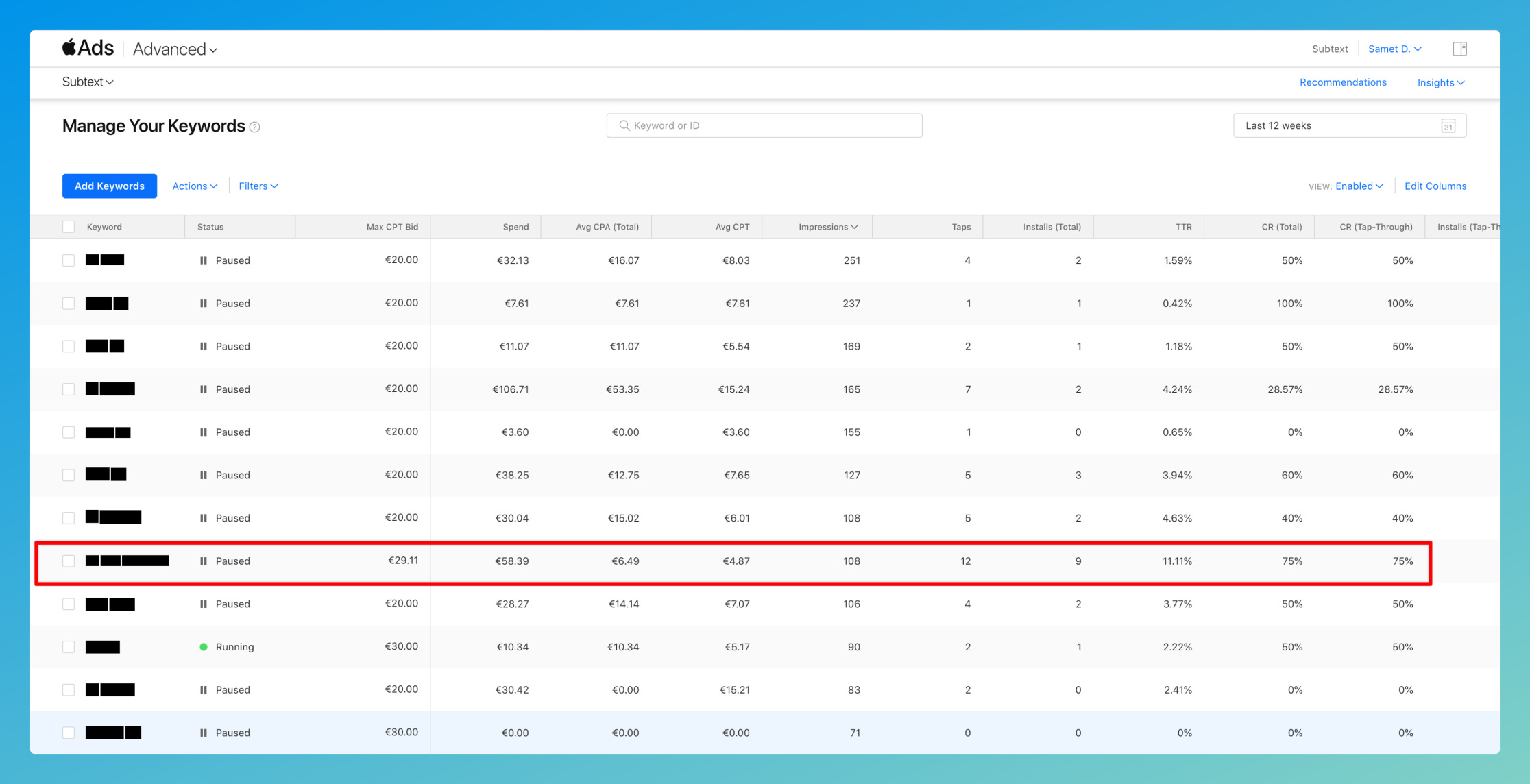Click the pause icon in the €32.13 spend row

tap(204, 260)
